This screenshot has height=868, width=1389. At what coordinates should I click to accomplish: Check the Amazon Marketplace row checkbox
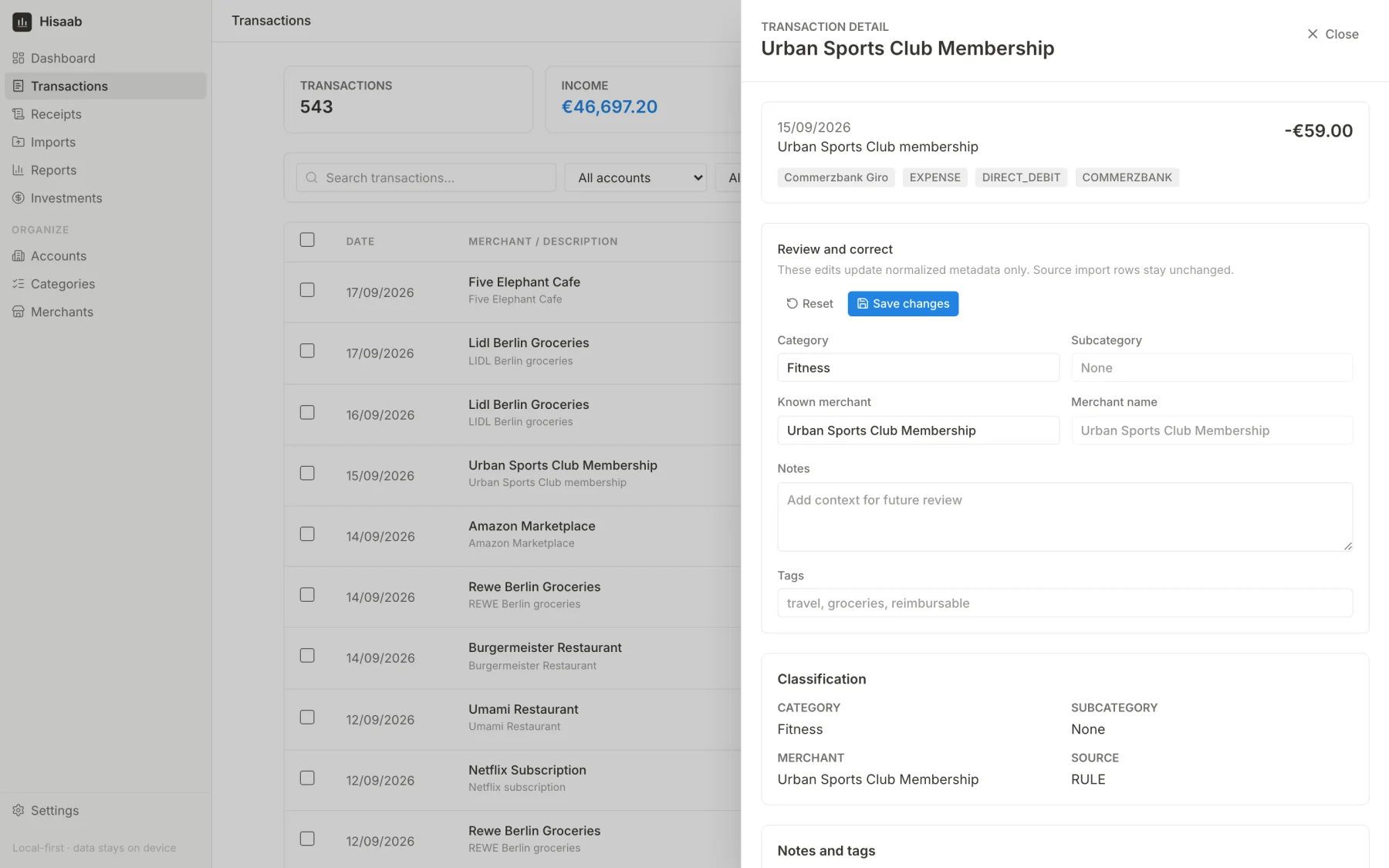[307, 534]
